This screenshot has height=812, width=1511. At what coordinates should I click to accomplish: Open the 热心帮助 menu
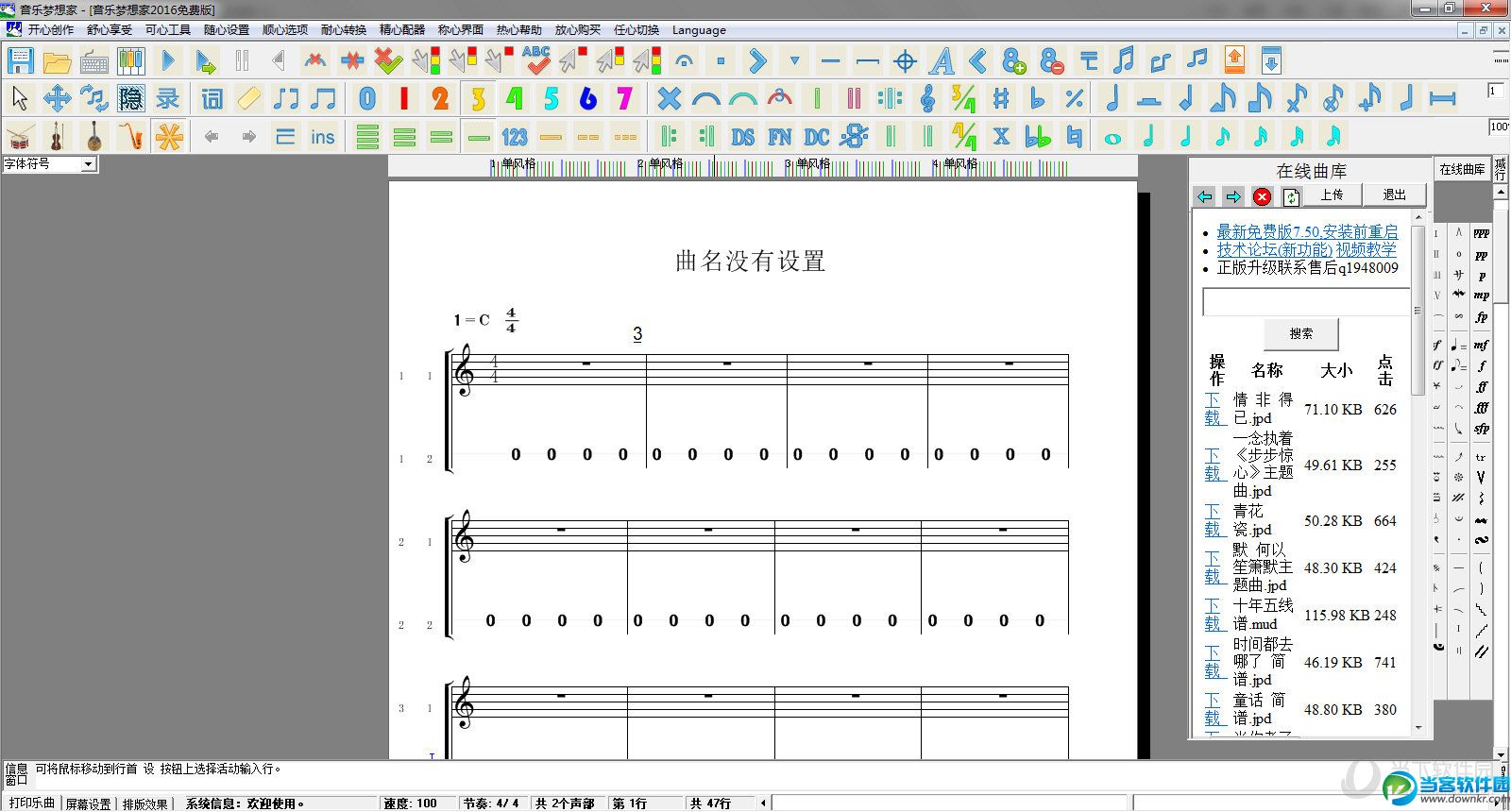pyautogui.click(x=519, y=30)
